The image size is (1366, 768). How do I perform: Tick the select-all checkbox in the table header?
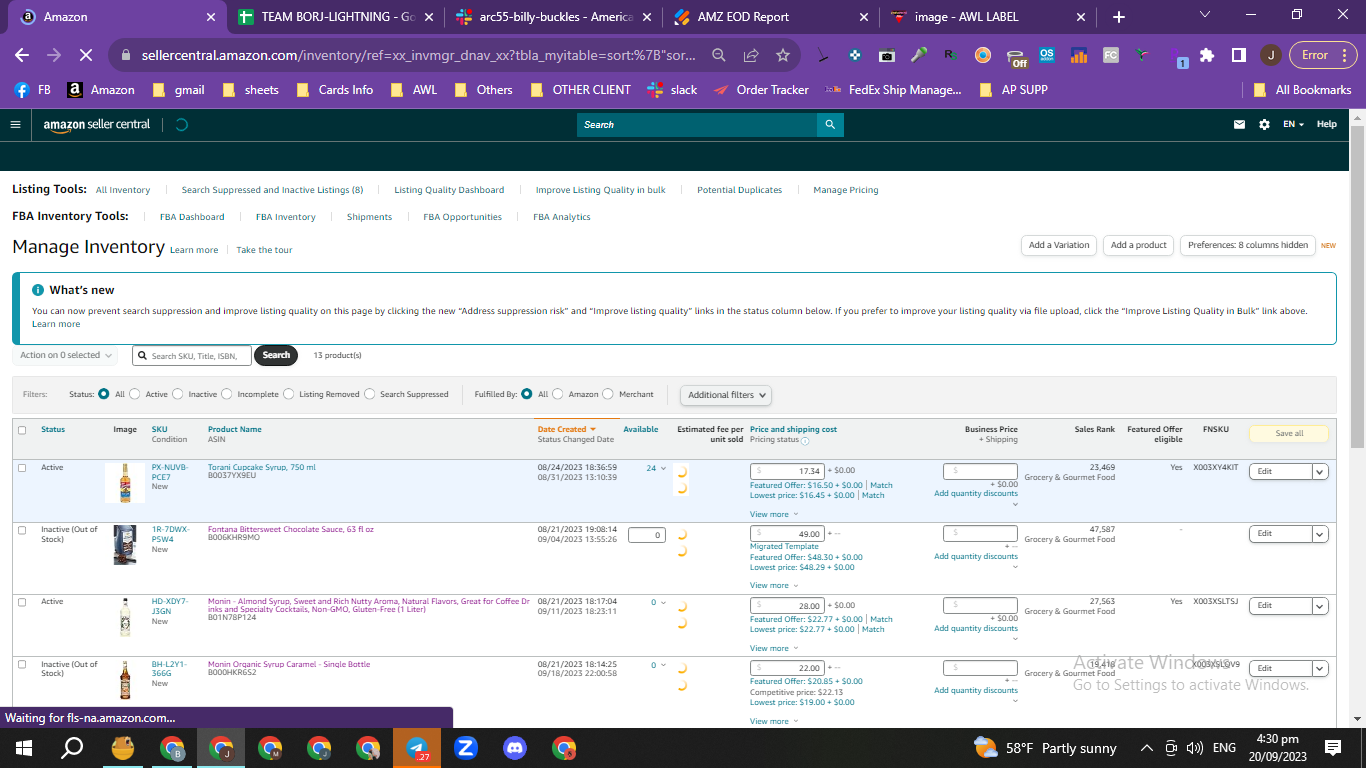(x=22, y=430)
